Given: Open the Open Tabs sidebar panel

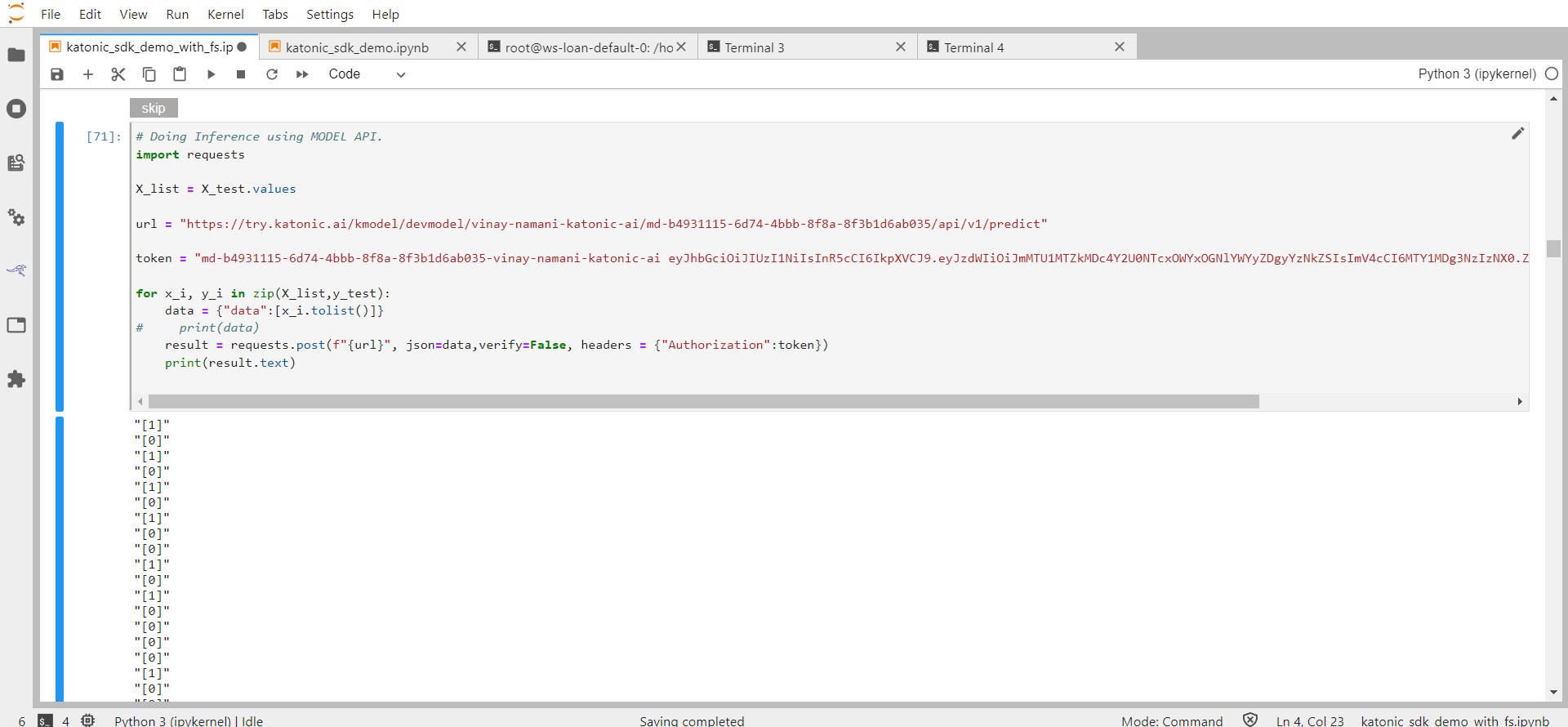Looking at the screenshot, I should tap(16, 325).
